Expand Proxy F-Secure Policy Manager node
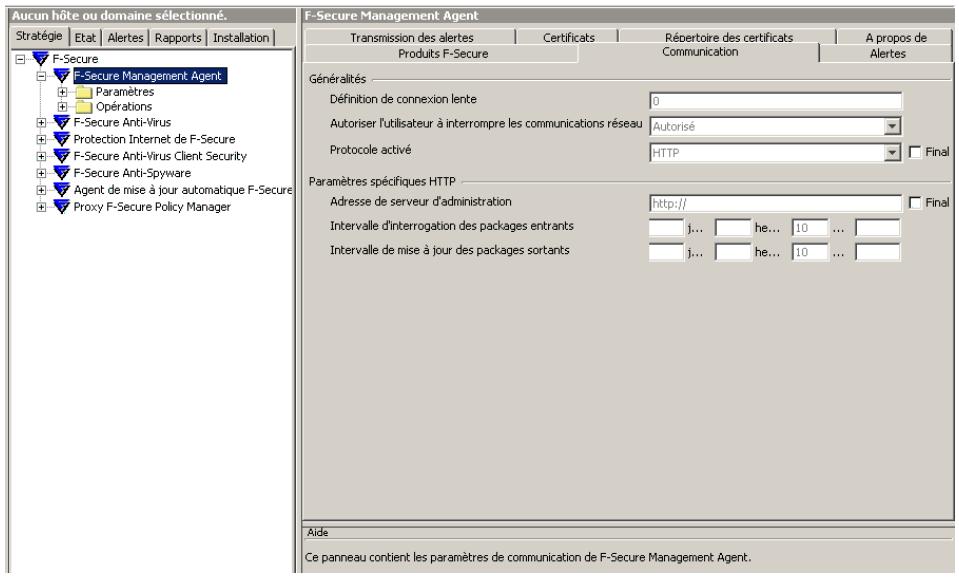 click(x=42, y=207)
